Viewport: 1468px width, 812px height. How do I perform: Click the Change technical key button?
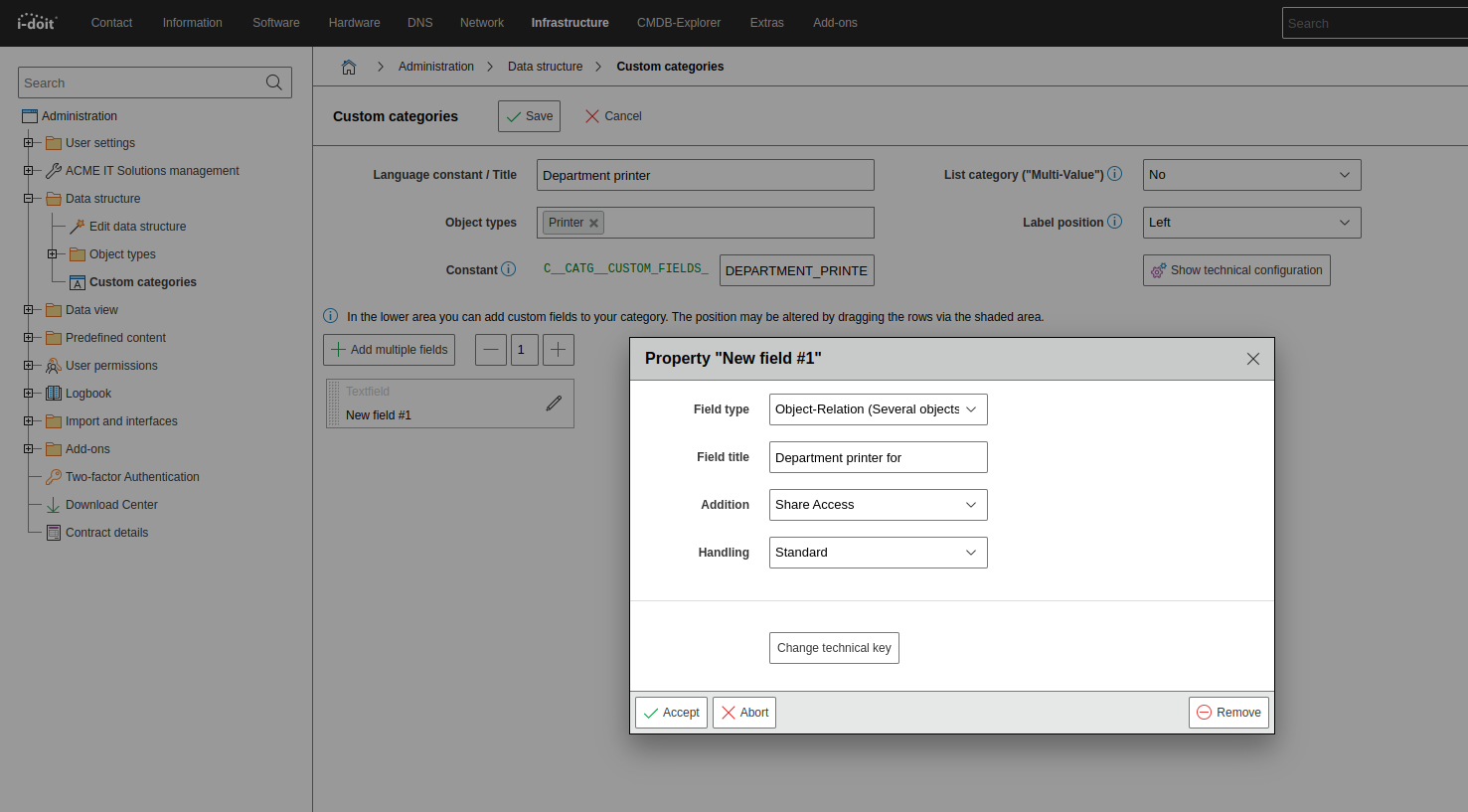tap(834, 648)
